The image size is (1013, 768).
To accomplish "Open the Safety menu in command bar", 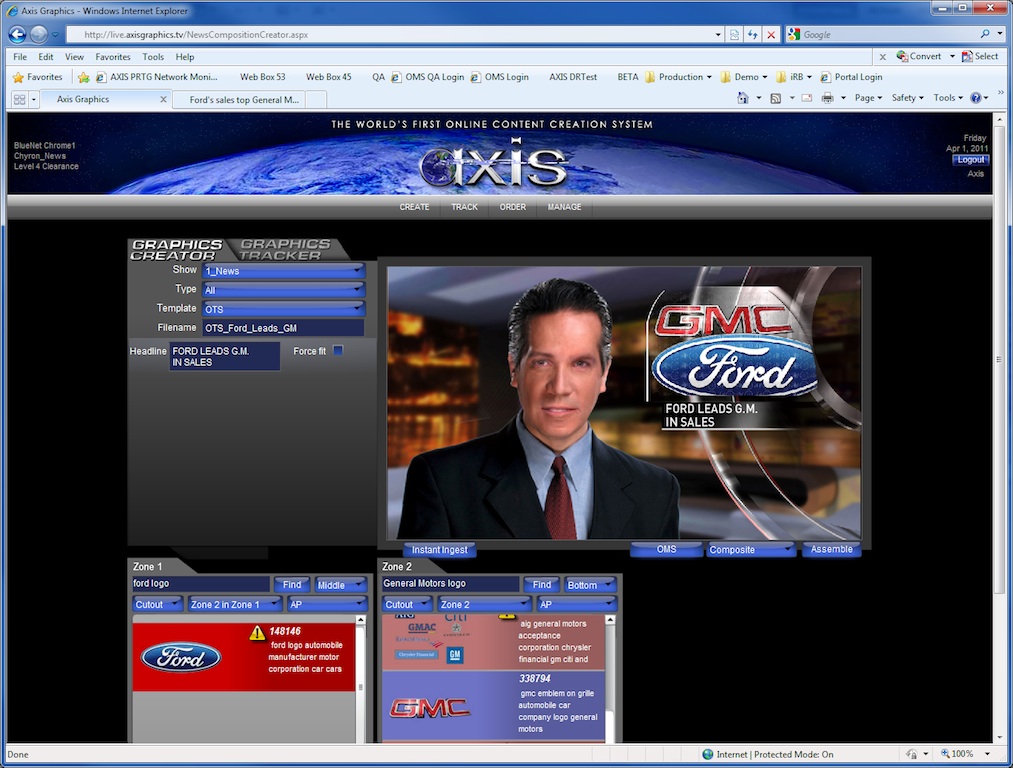I will (907, 98).
